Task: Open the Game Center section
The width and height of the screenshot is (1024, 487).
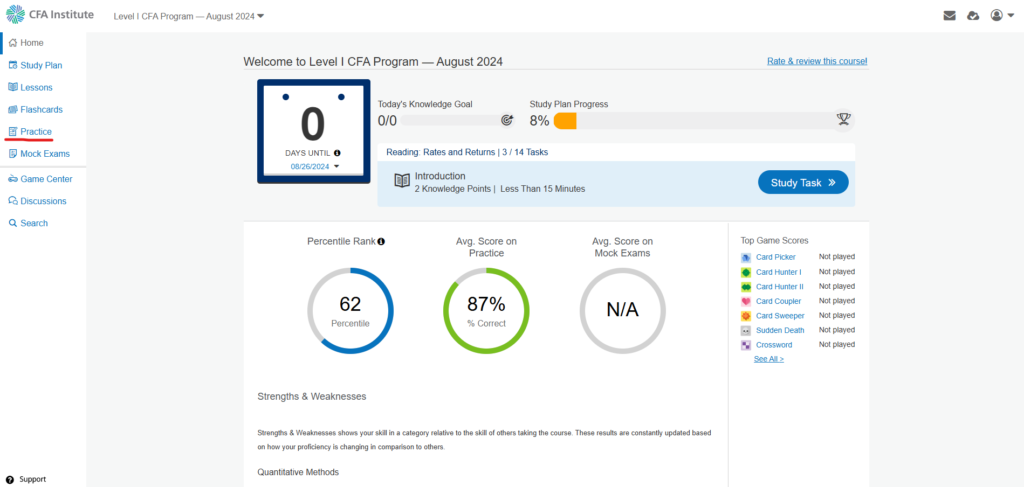Action: [x=46, y=179]
